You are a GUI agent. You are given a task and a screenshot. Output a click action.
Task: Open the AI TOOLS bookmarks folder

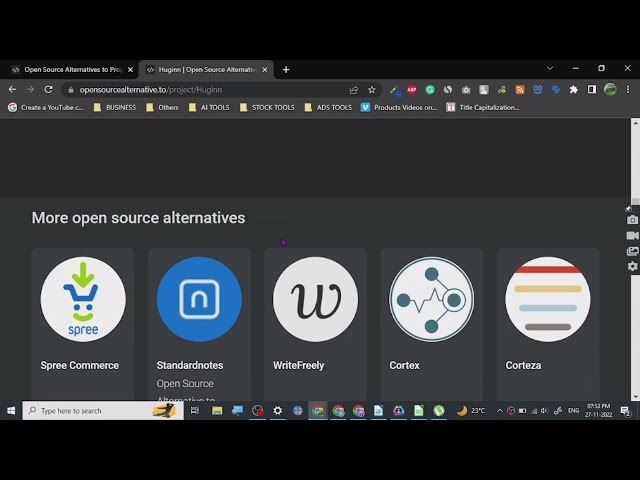pyautogui.click(x=209, y=107)
